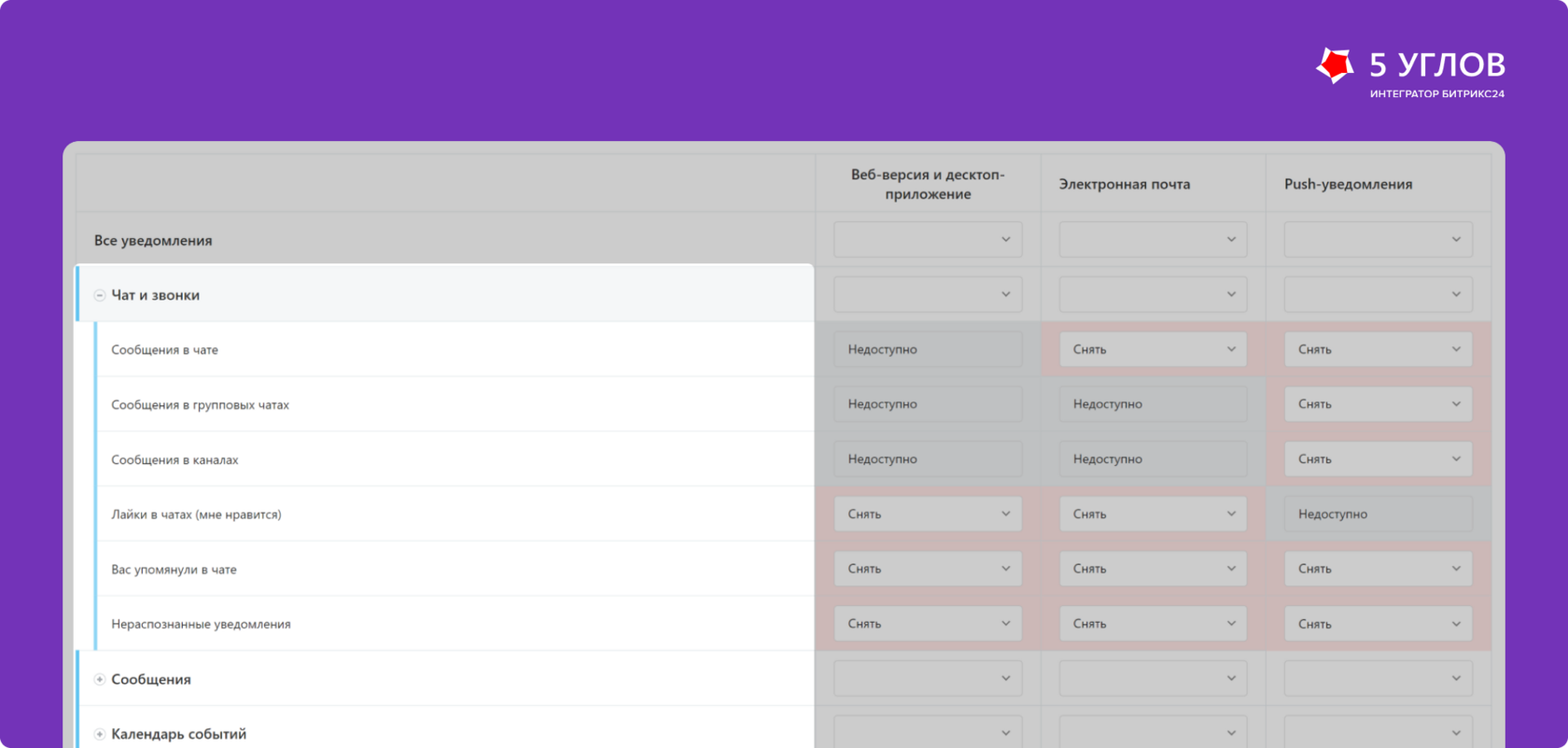Click Недоступно email field for Сообщения в каналах
The width and height of the screenshot is (1568, 748).
point(1153,459)
